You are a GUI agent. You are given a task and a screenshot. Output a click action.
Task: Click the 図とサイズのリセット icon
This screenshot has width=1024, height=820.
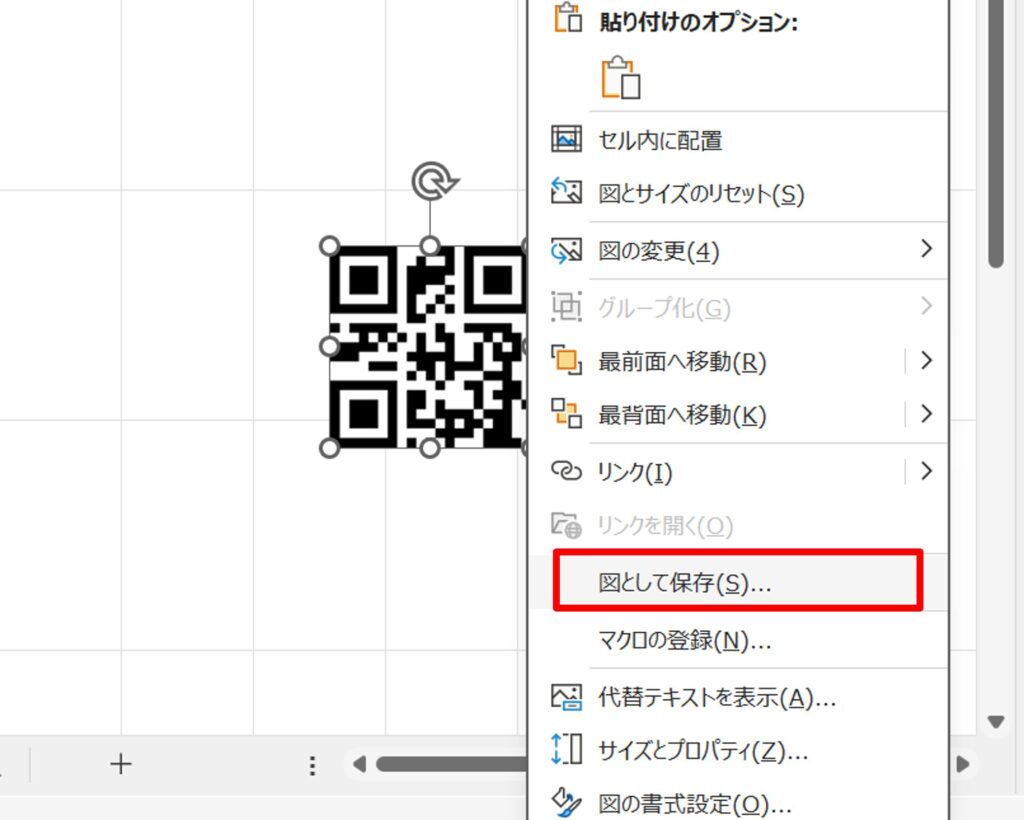click(x=566, y=191)
